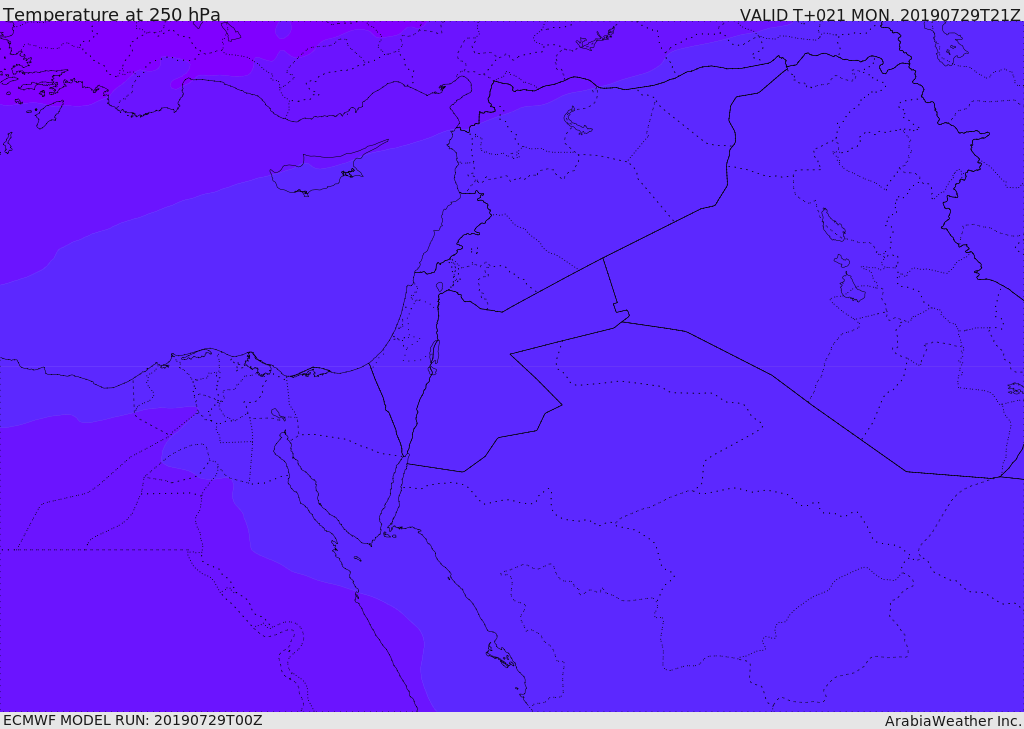This screenshot has width=1024, height=729.
Task: Click the ECMWF MODEL RUN text
Action: [133, 720]
